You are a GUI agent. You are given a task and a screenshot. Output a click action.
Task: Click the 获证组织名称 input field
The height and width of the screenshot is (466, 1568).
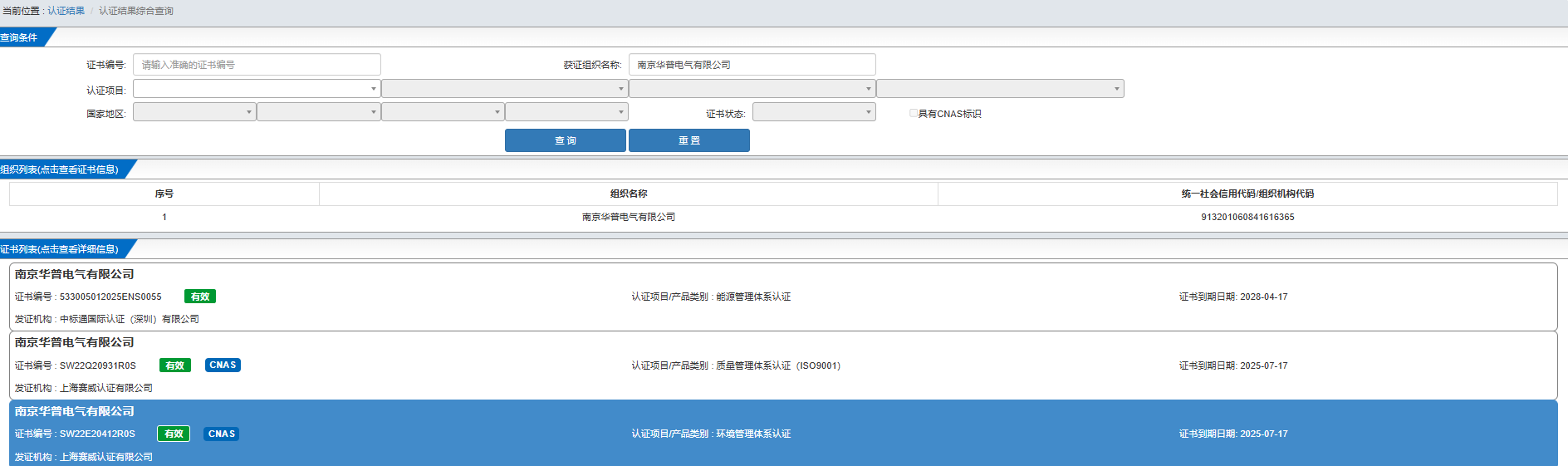pyautogui.click(x=752, y=65)
